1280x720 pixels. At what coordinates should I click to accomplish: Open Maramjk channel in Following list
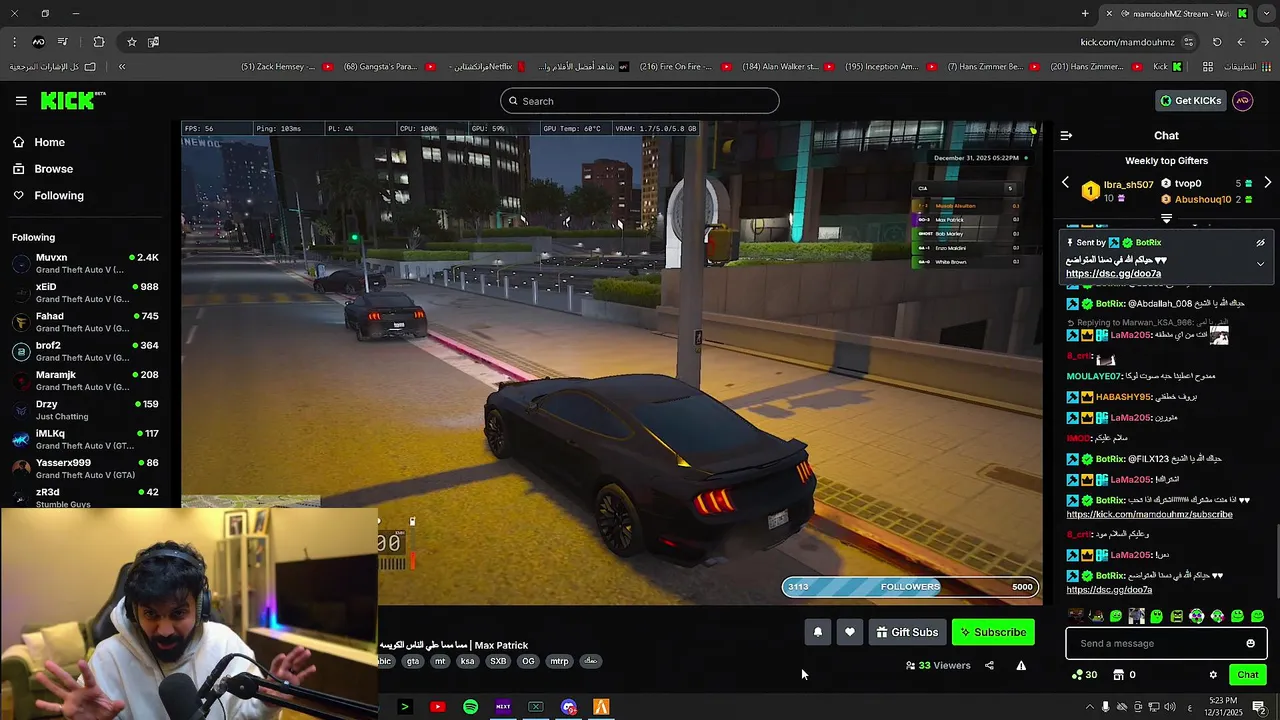(x=85, y=381)
